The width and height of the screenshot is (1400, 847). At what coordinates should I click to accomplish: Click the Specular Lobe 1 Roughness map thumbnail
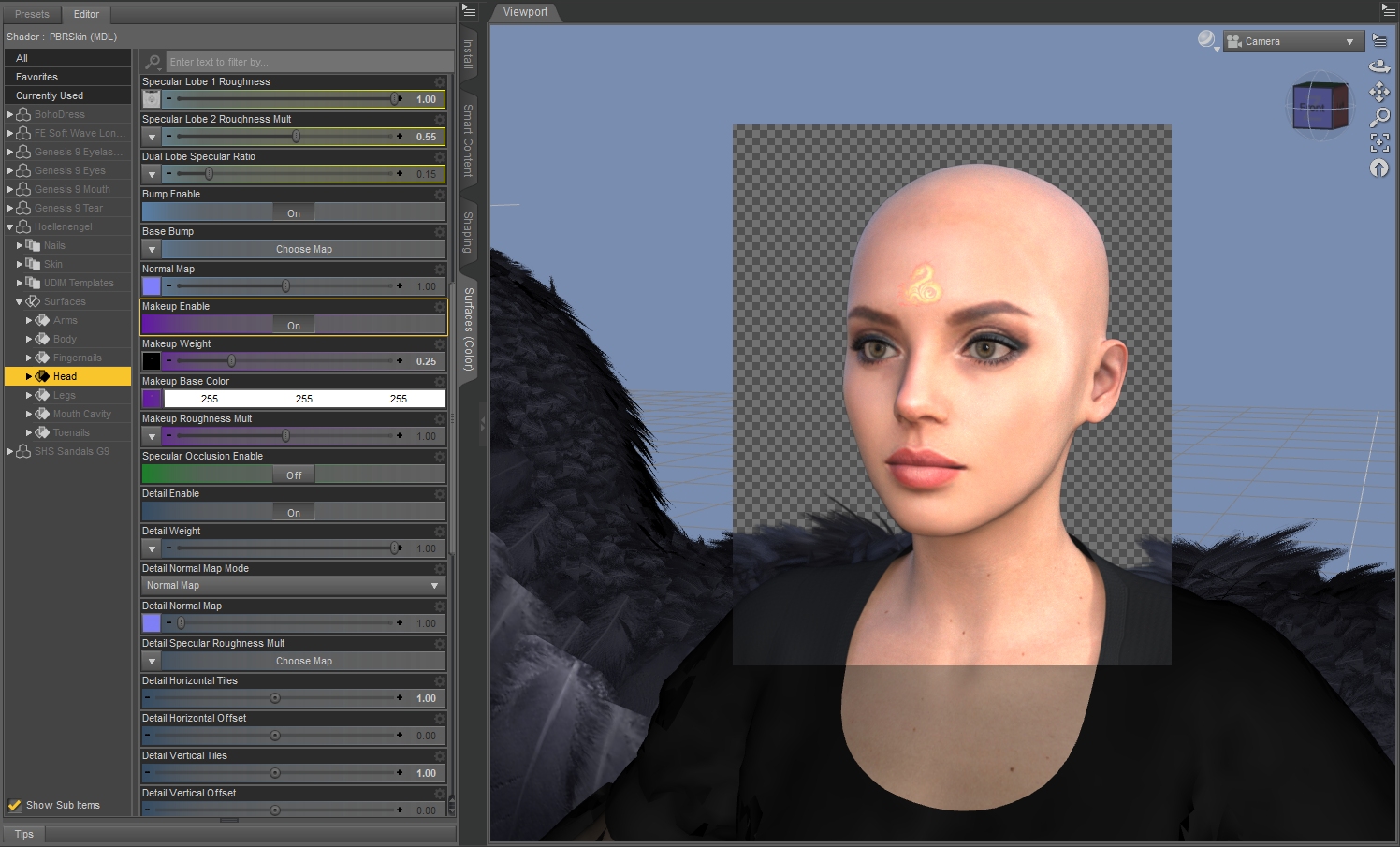(x=152, y=98)
